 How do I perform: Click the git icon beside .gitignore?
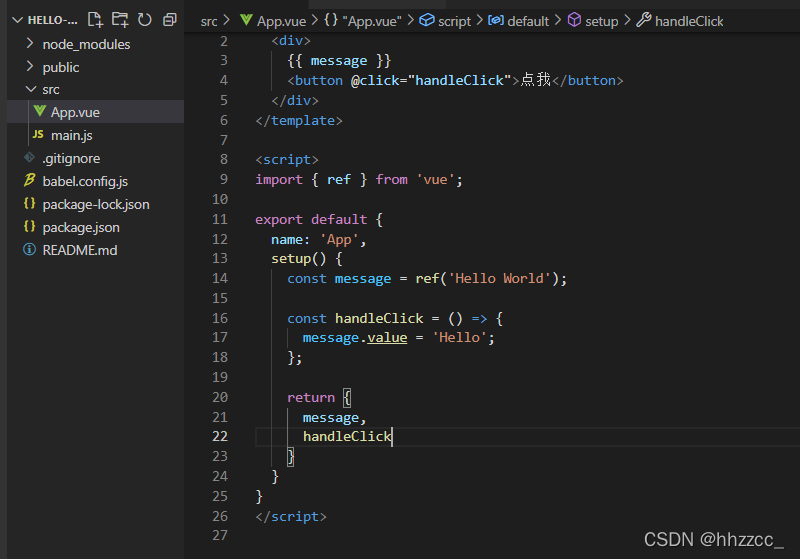(30, 157)
